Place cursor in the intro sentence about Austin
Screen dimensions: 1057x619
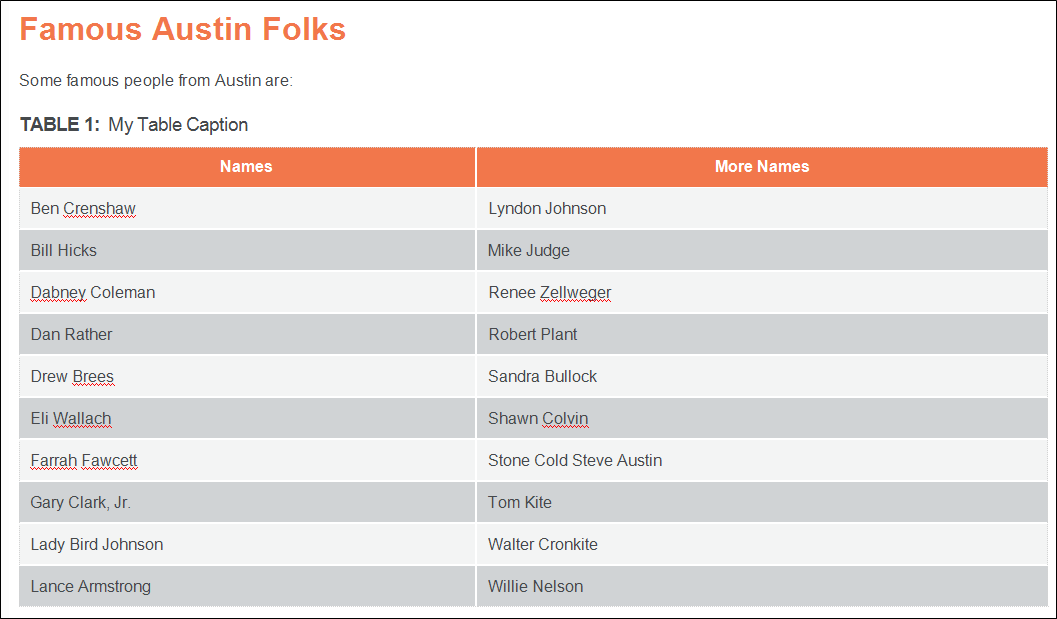(156, 80)
